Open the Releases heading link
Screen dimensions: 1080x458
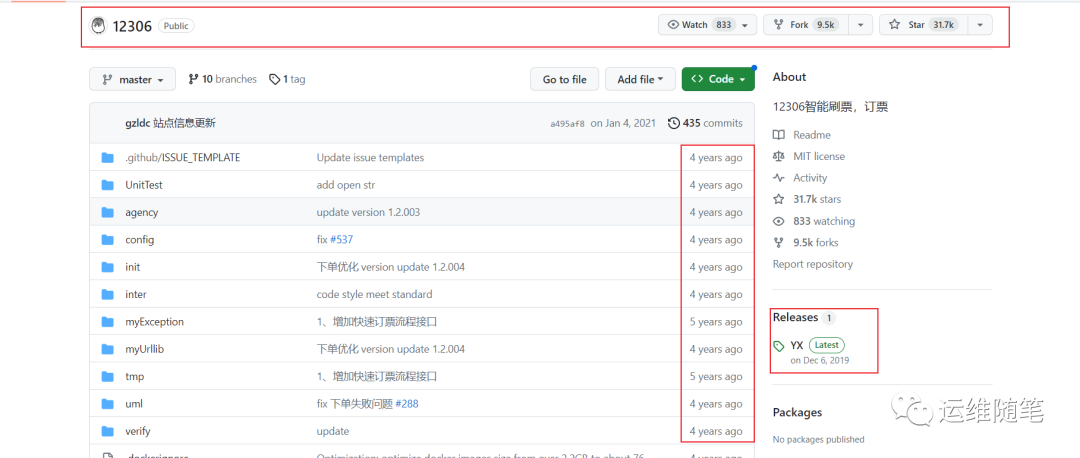tap(796, 318)
